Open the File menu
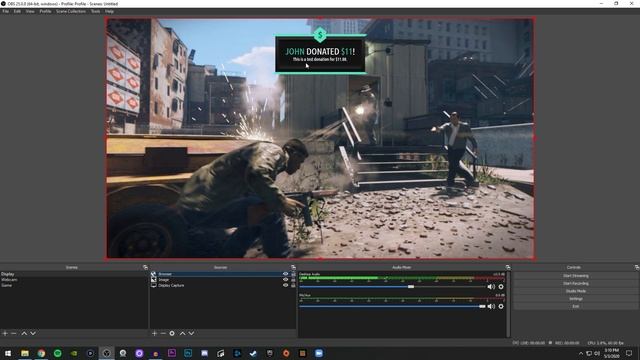This screenshot has width=640, height=360. click(5, 11)
